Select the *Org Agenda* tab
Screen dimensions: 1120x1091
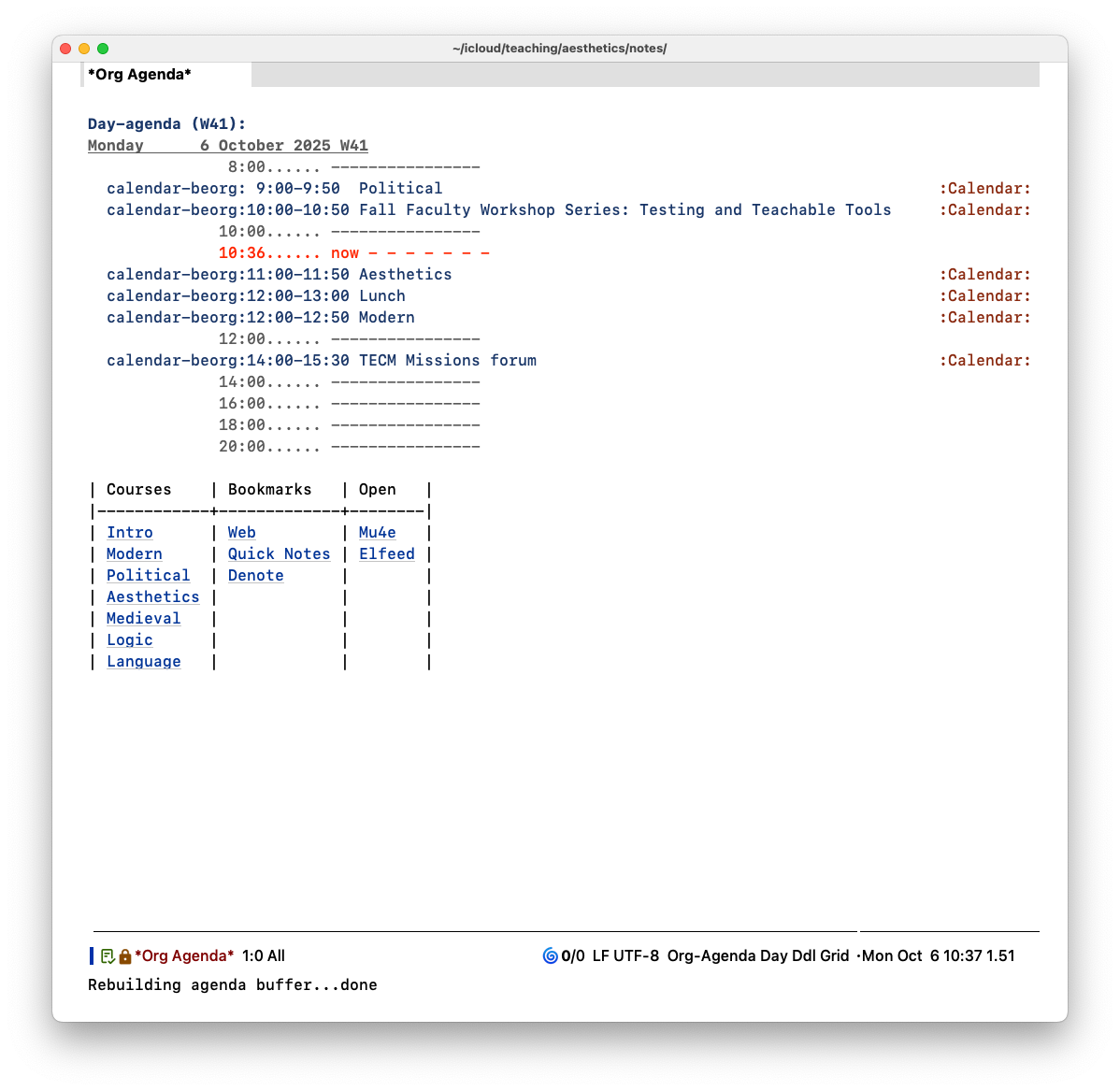click(x=140, y=75)
